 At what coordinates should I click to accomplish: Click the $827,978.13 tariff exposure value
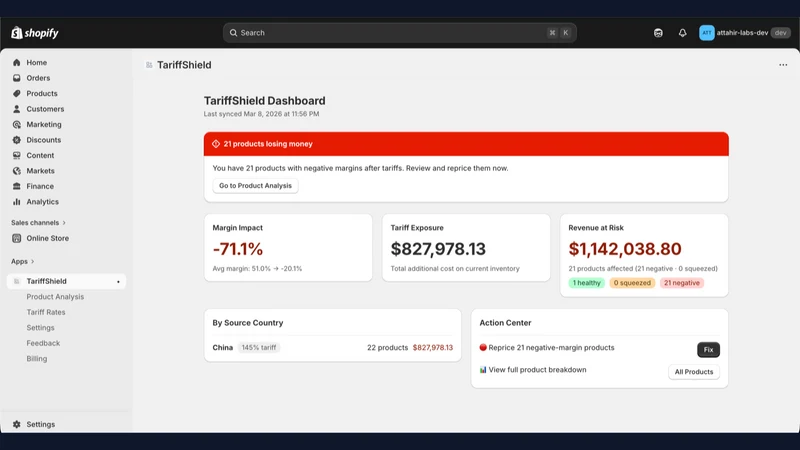(438, 249)
